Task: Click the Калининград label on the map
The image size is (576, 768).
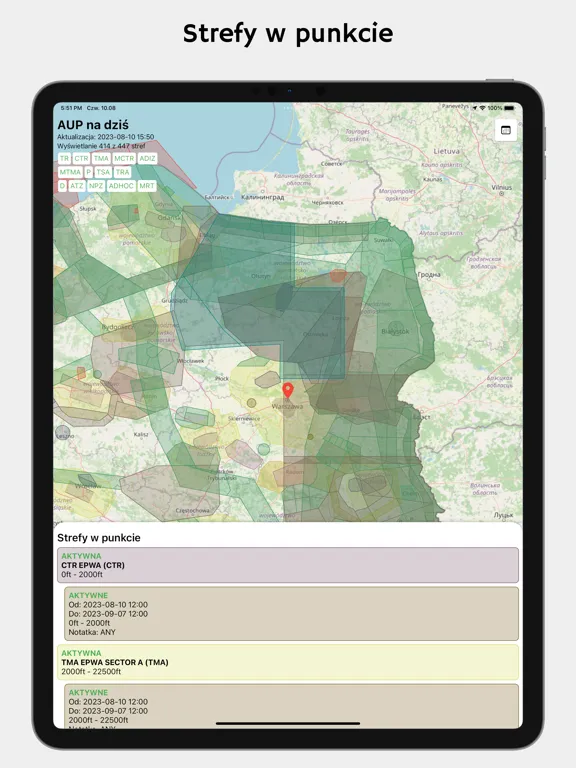Action: (x=263, y=197)
